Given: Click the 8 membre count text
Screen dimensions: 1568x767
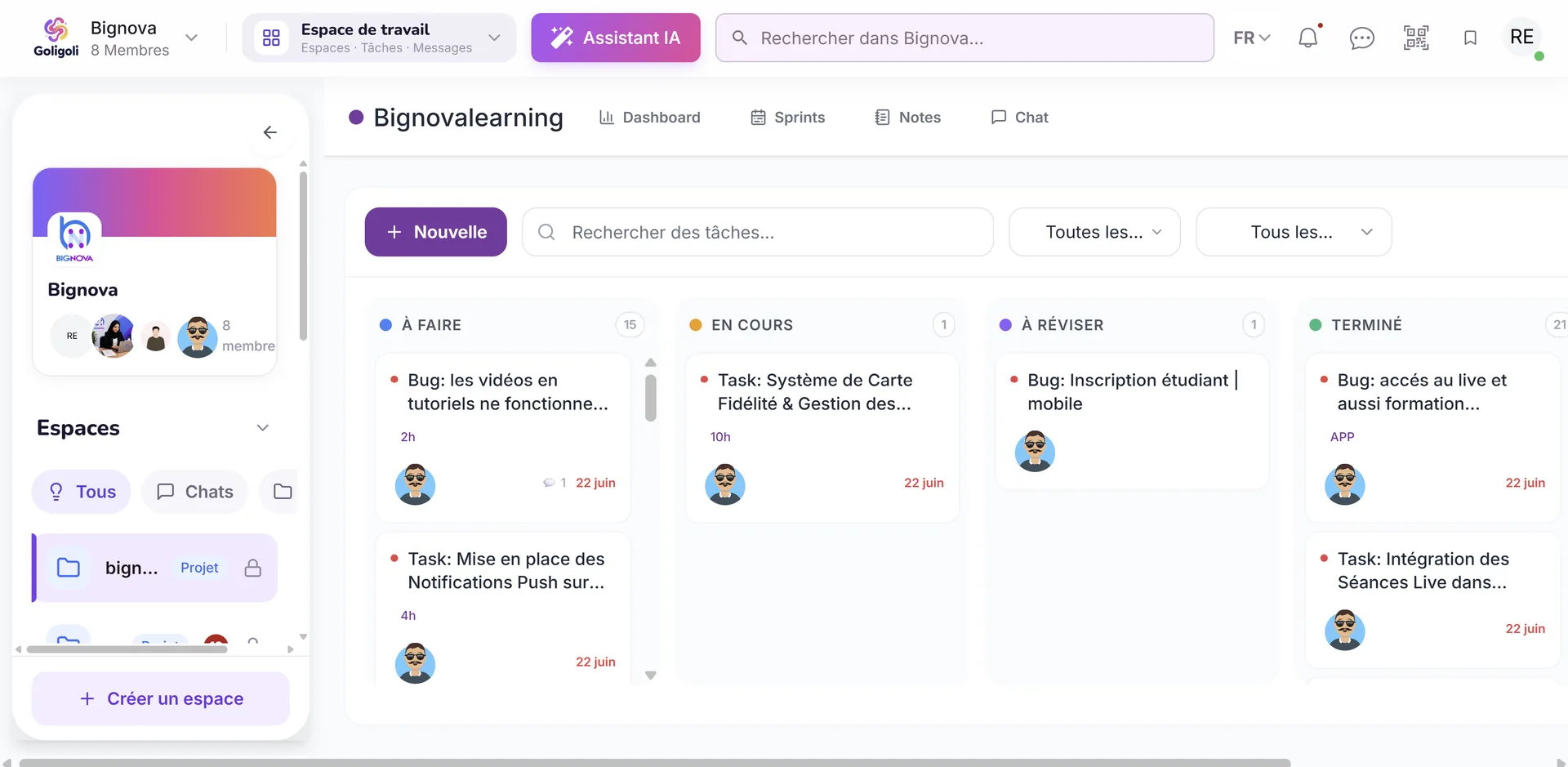Looking at the screenshot, I should tap(248, 336).
